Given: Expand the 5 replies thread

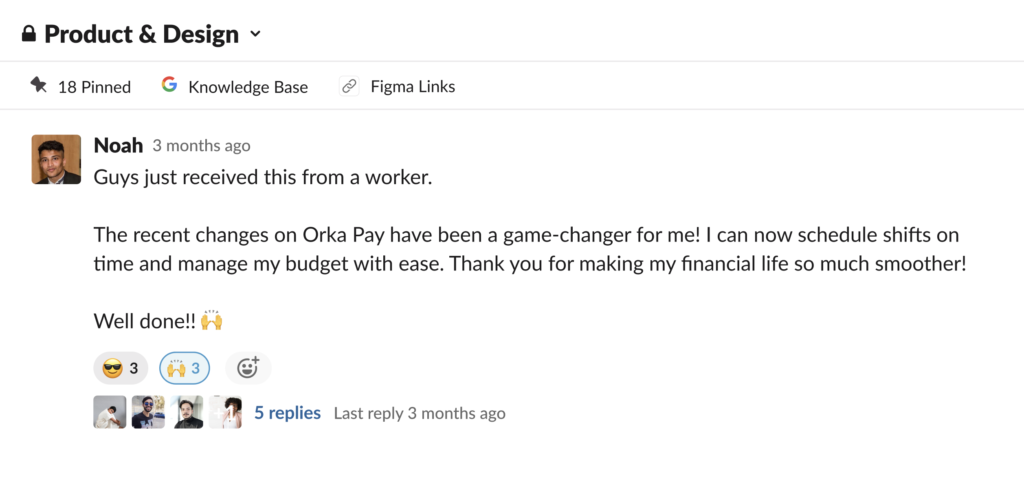Looking at the screenshot, I should pyautogui.click(x=287, y=413).
